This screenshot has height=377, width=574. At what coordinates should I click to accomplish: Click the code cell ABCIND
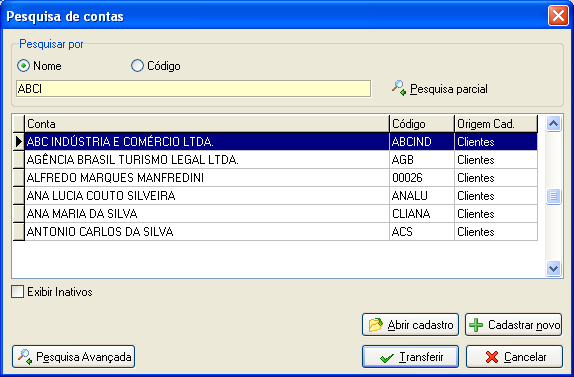point(422,142)
